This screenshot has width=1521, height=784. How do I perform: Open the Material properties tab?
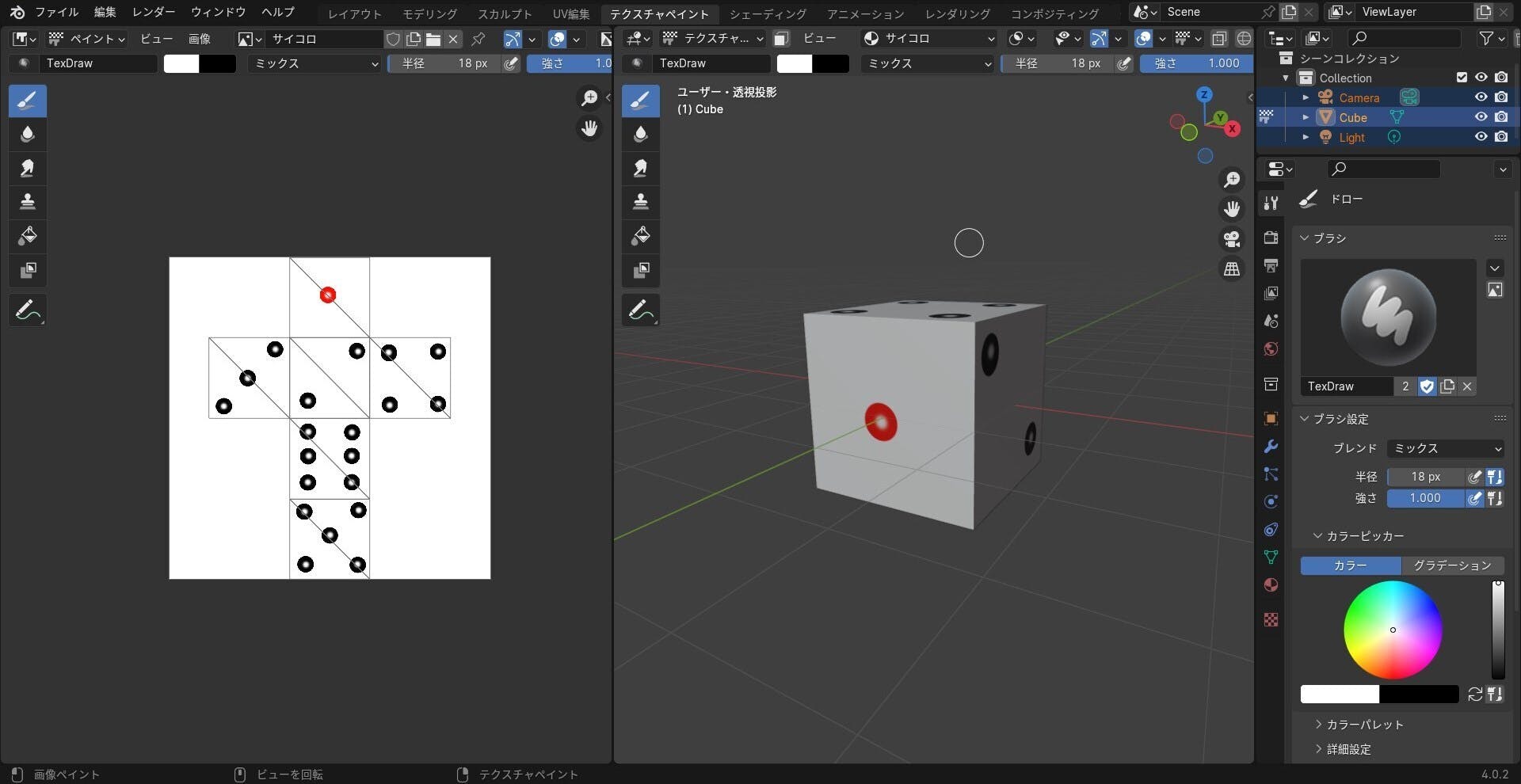pyautogui.click(x=1271, y=585)
